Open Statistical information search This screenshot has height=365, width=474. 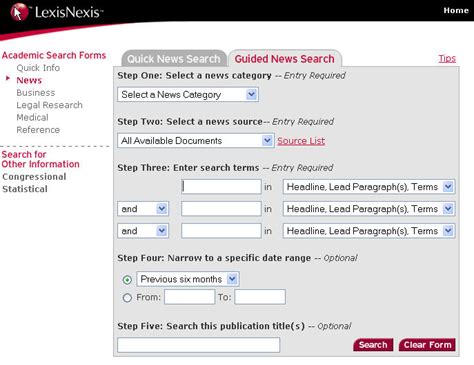25,189
